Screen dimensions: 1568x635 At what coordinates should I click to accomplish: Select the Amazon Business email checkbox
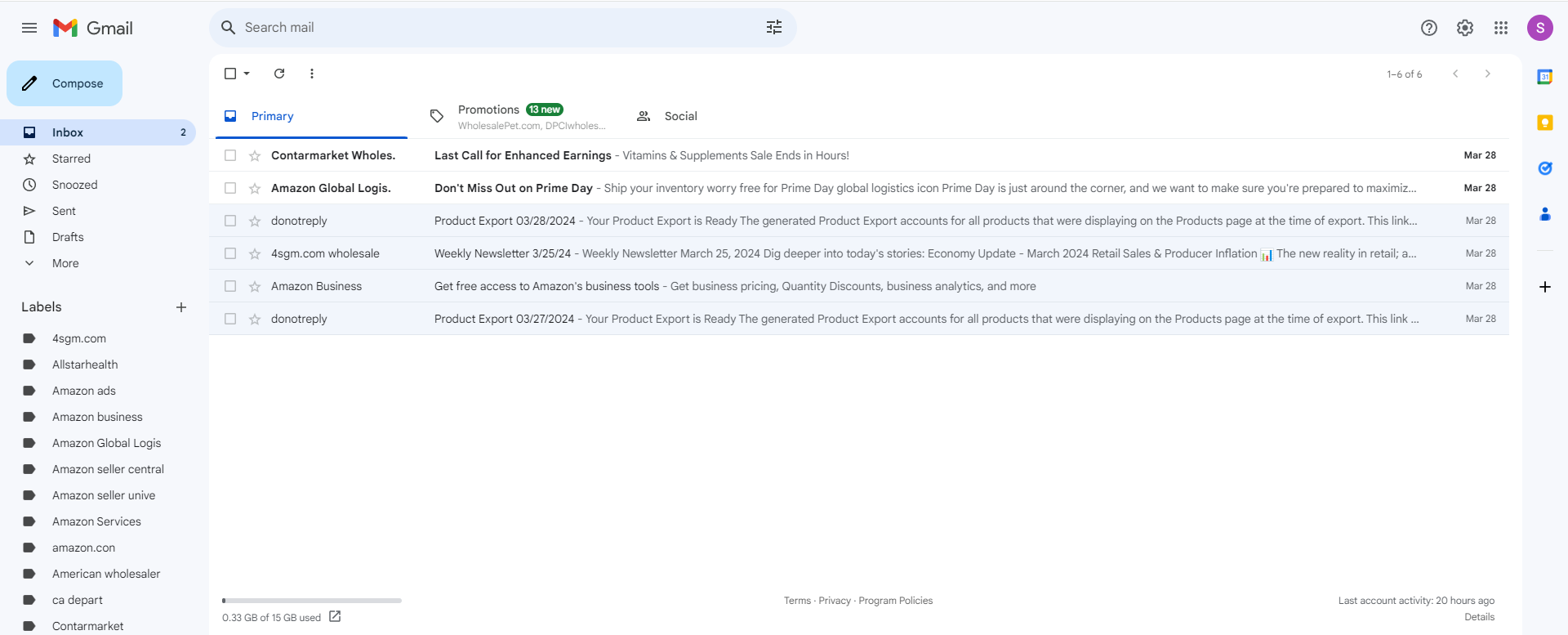(230, 286)
